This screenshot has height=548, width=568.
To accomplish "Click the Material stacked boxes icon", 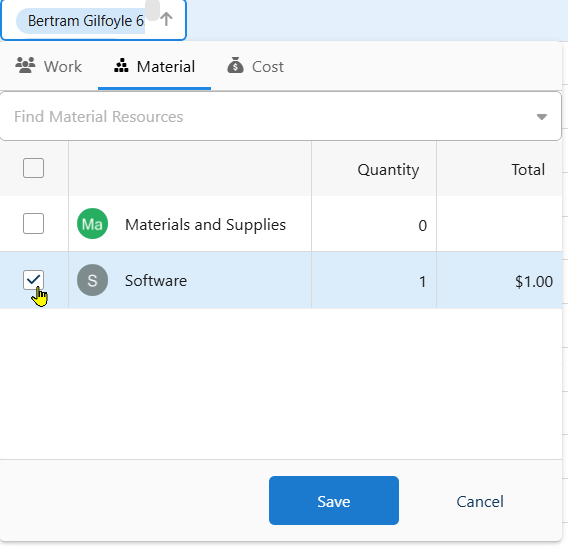I will pos(121,66).
